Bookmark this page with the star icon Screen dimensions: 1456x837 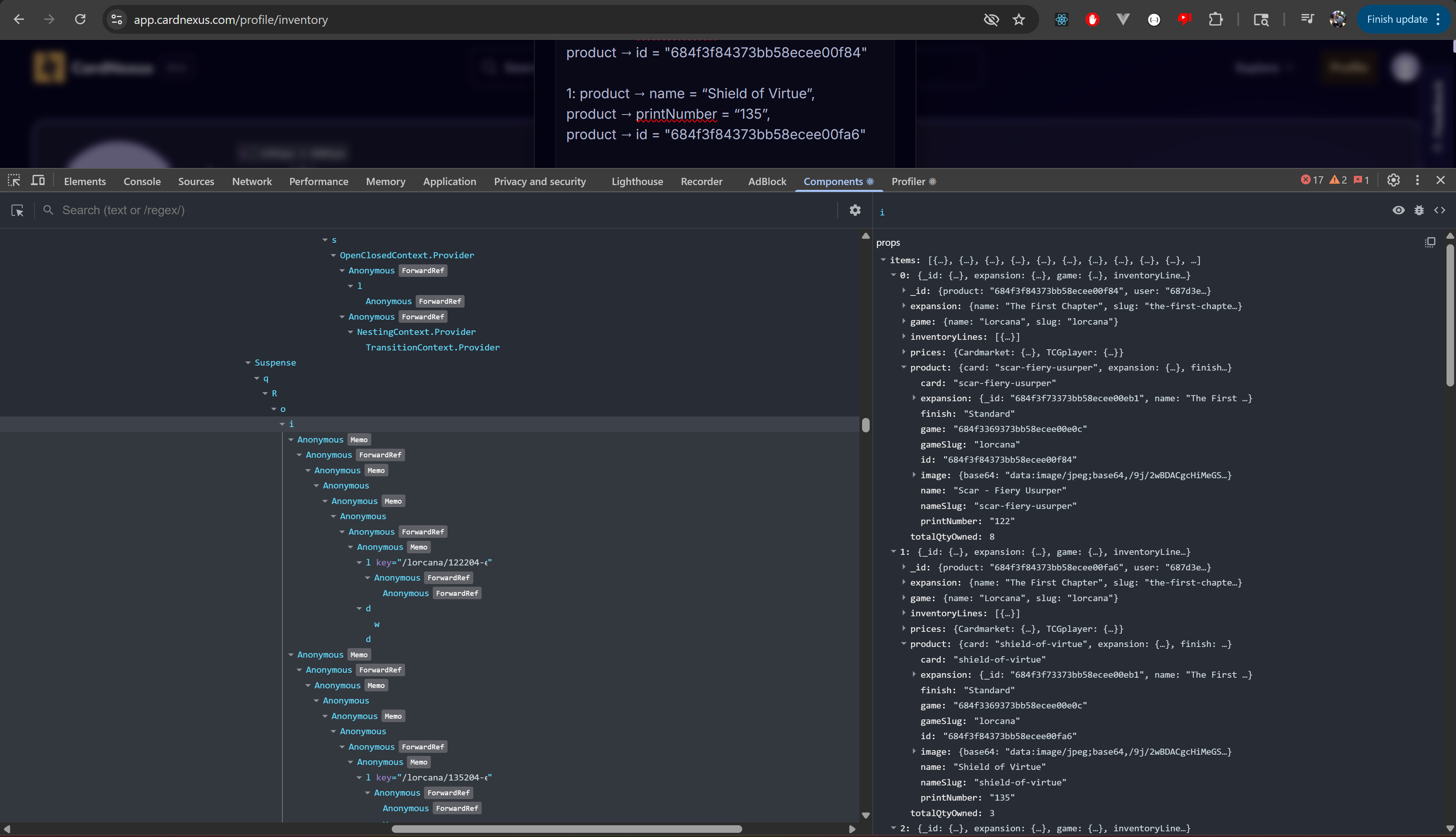point(1019,20)
